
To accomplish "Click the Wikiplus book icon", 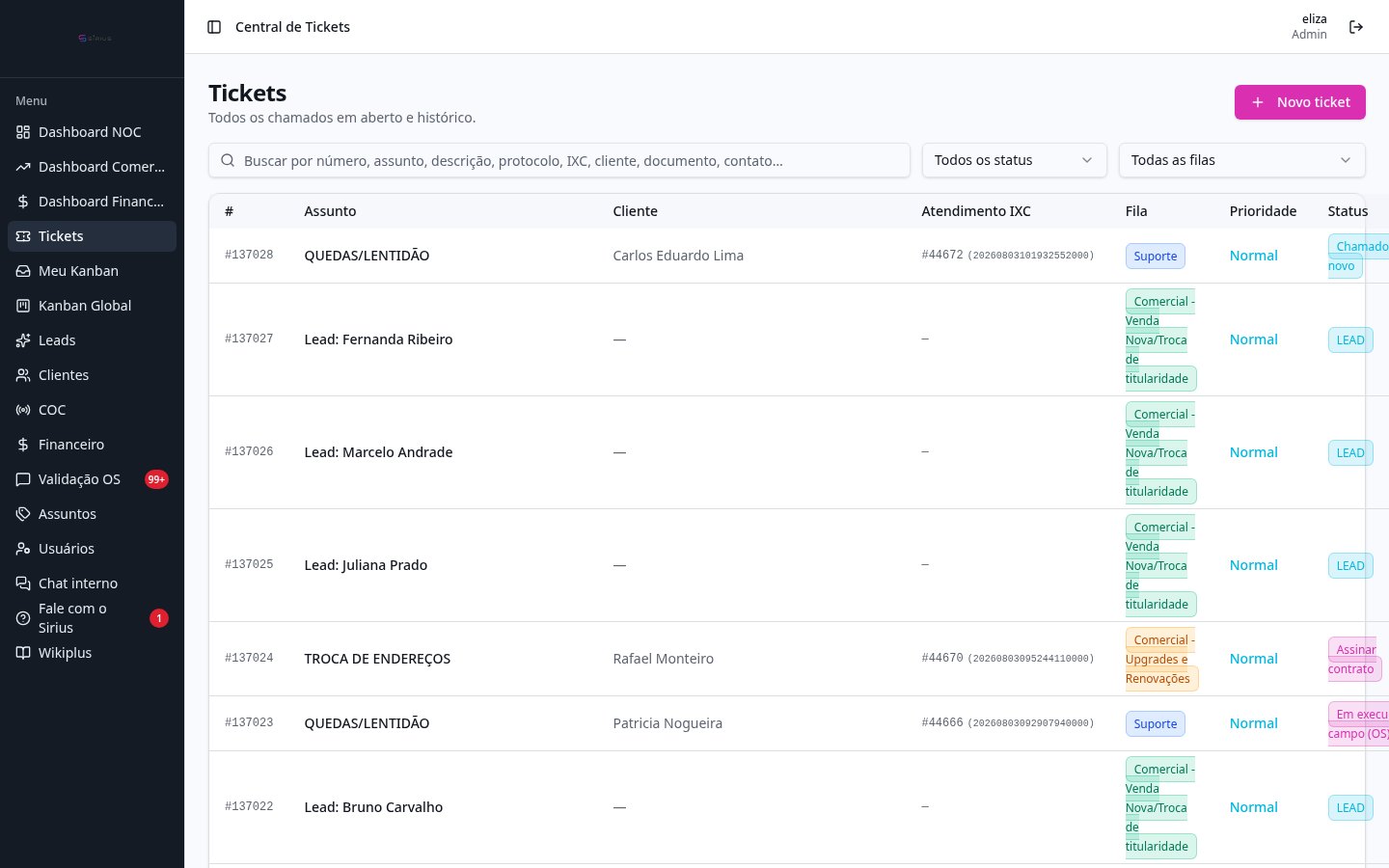I will point(23,653).
